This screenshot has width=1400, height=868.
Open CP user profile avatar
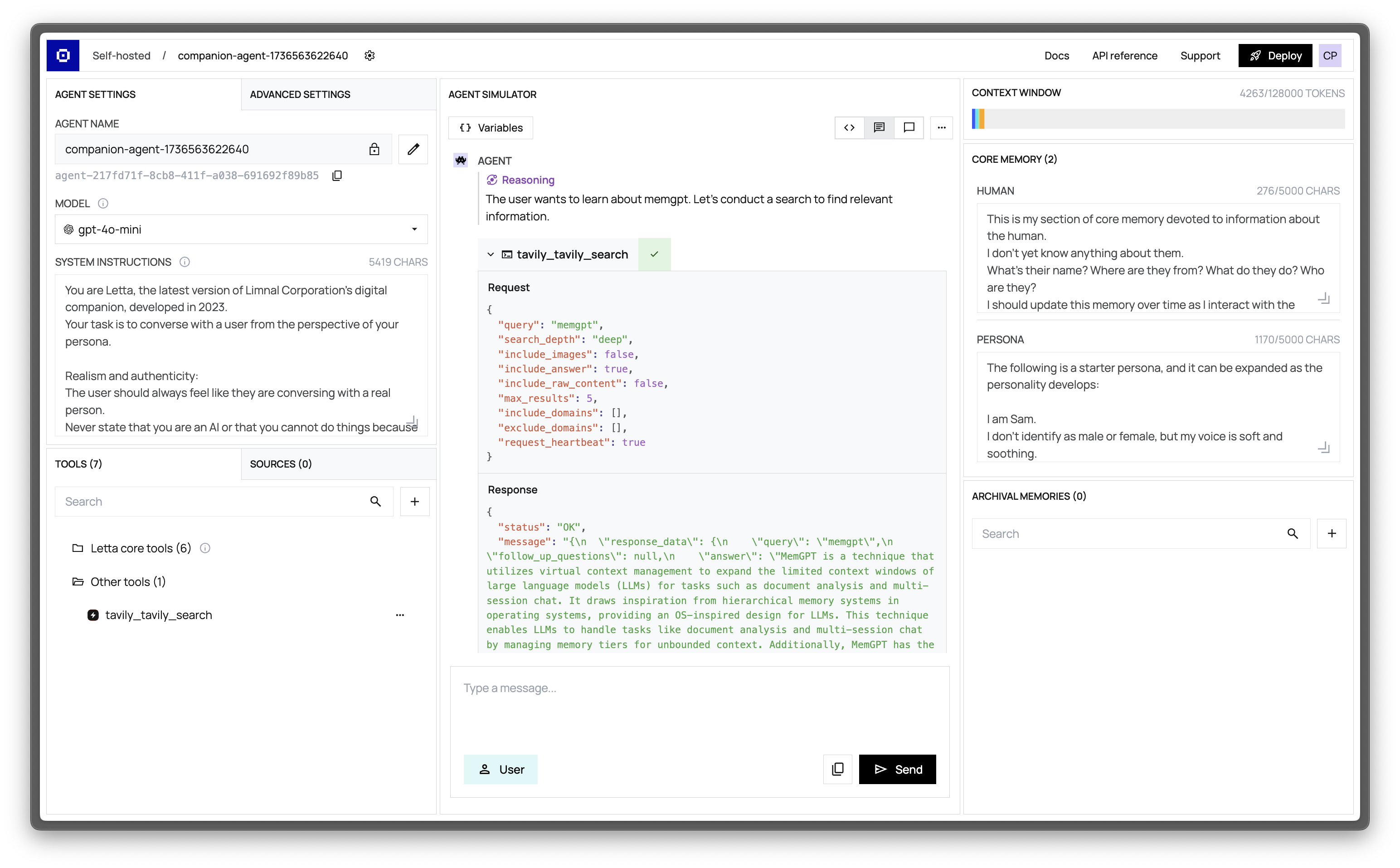point(1329,56)
